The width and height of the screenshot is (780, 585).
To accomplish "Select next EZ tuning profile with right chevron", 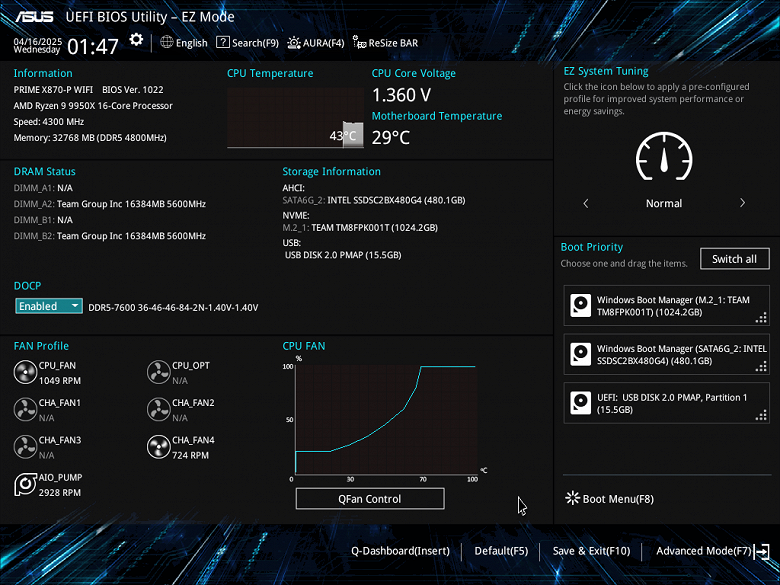I will [742, 203].
